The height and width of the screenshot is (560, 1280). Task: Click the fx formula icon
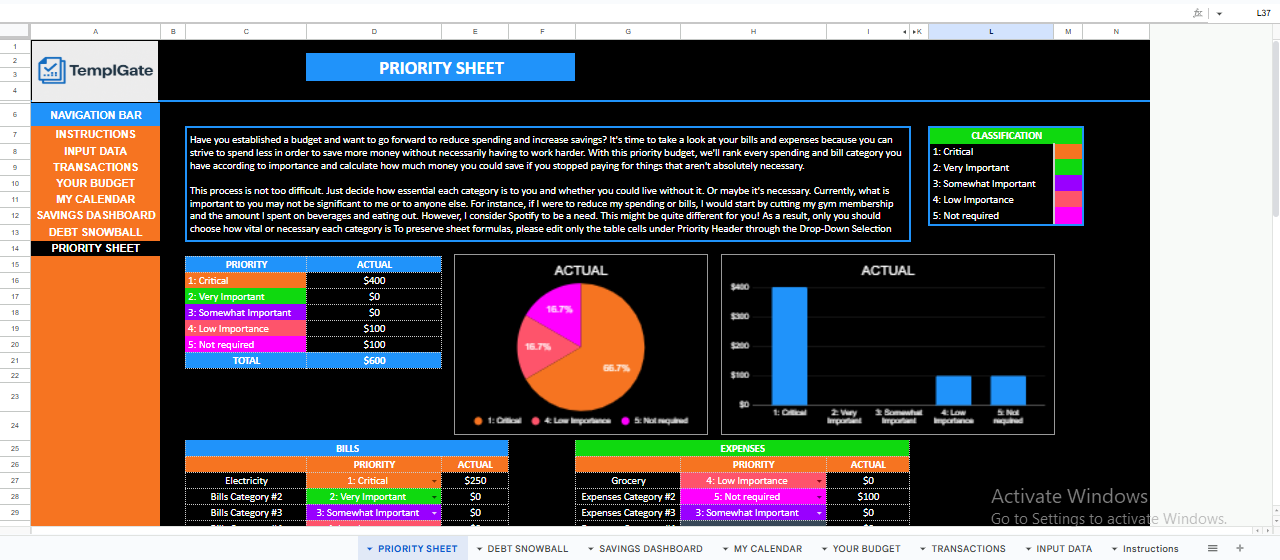tap(1198, 13)
